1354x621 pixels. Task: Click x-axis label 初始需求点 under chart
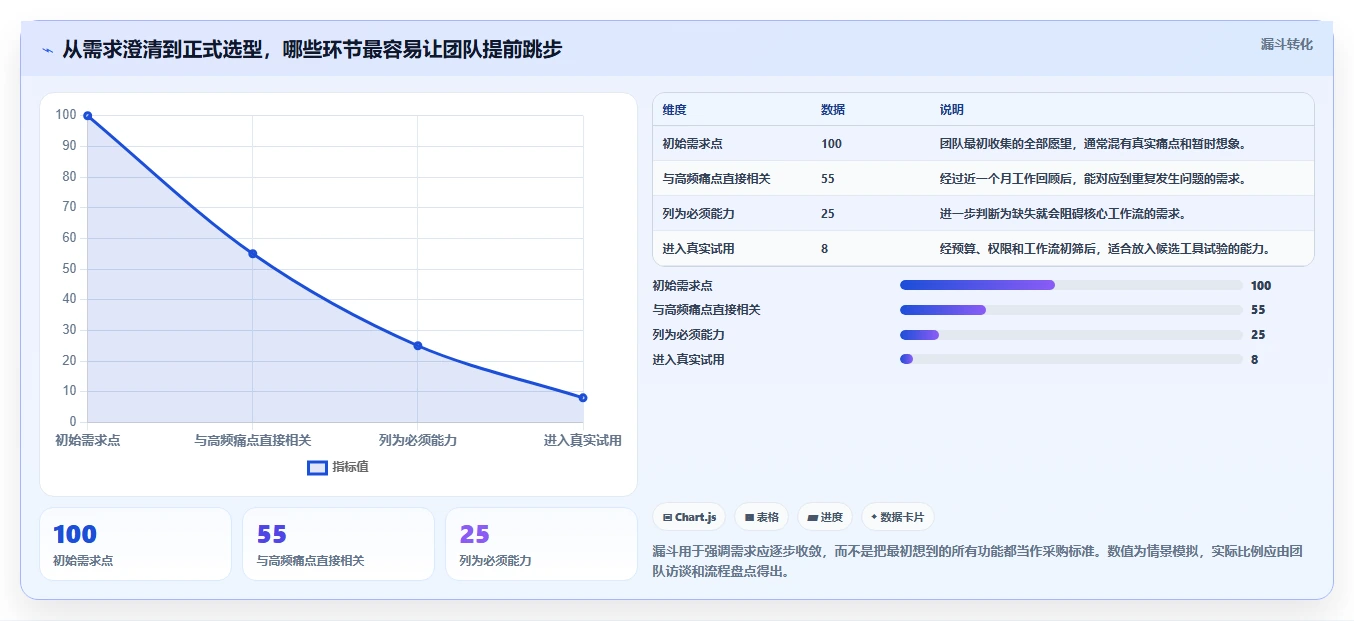(88, 440)
